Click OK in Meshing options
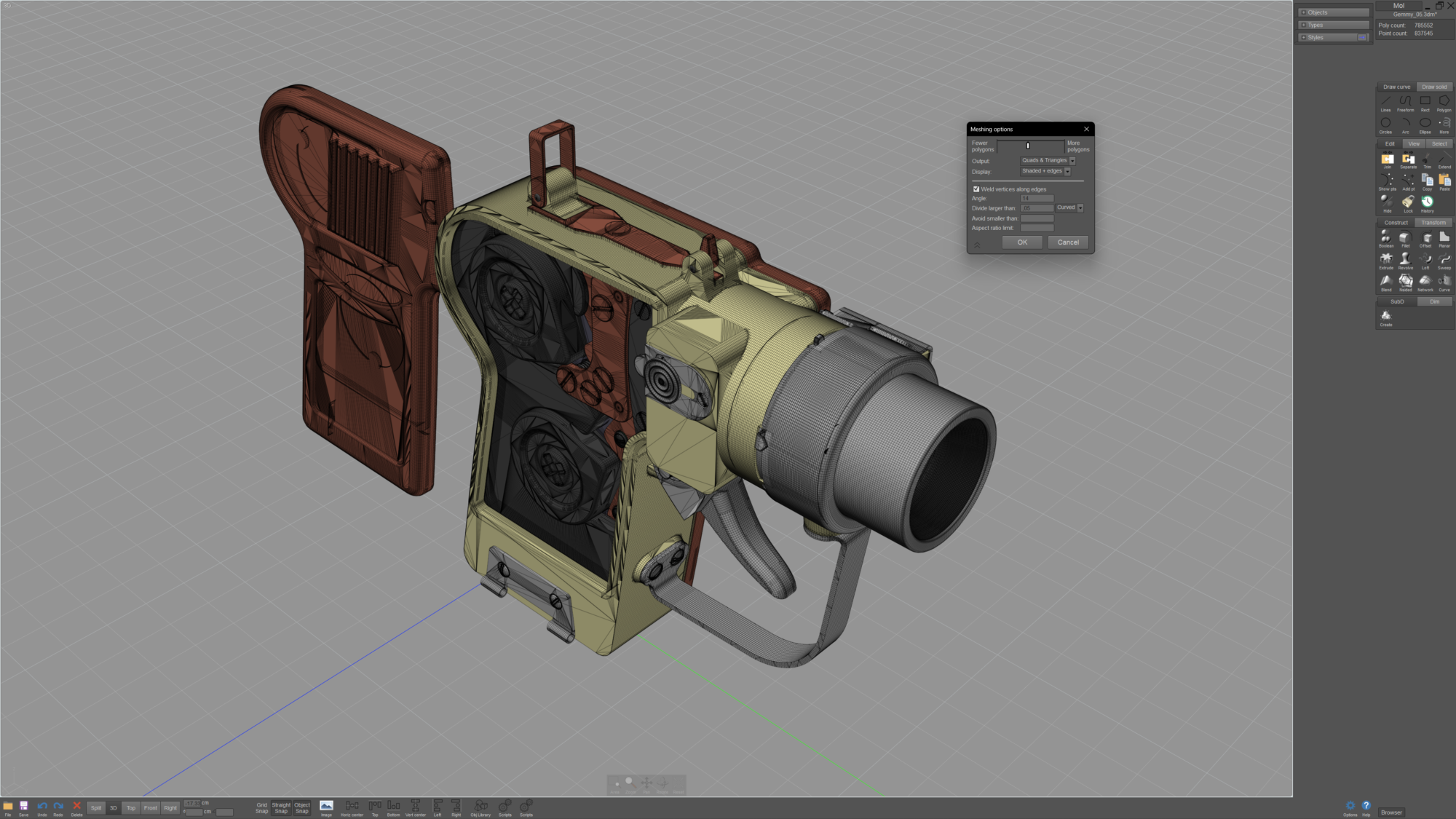 coord(1022,242)
